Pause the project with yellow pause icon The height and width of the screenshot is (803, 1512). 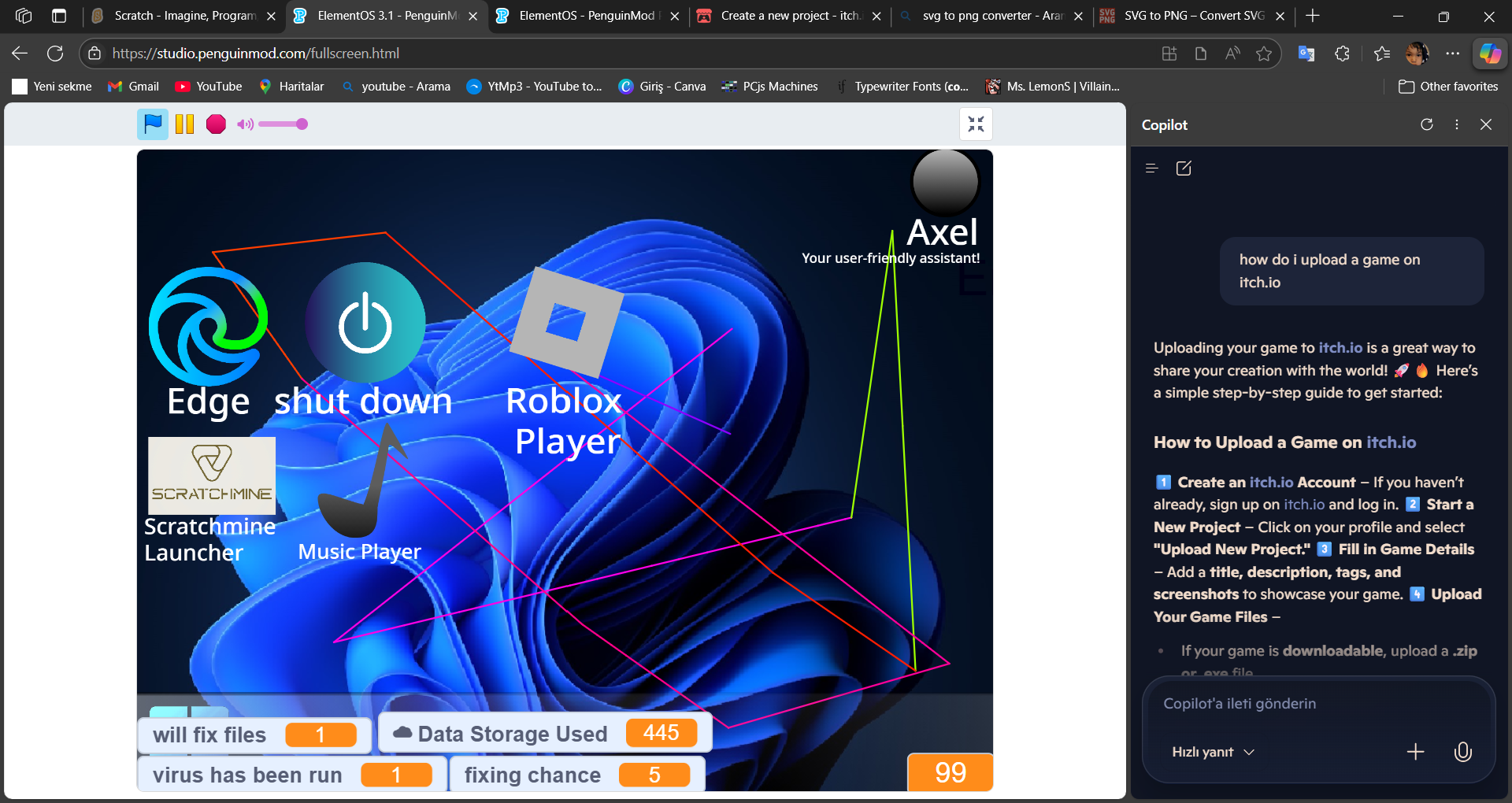(x=184, y=124)
